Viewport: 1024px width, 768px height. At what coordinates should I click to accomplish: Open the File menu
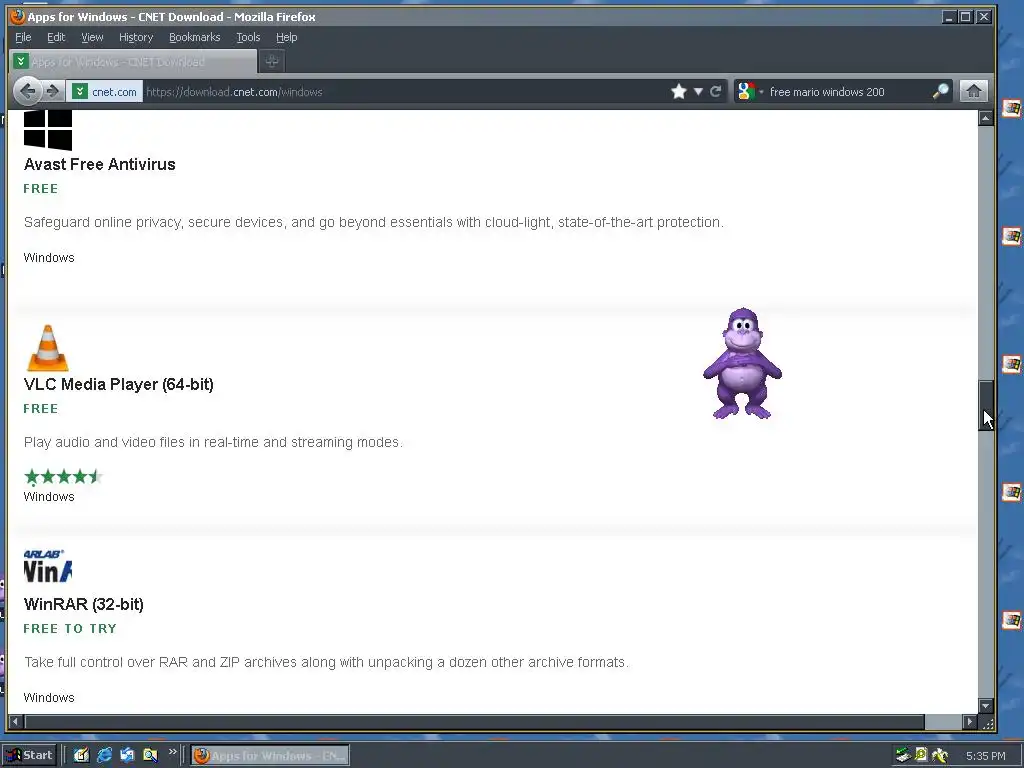(x=23, y=37)
